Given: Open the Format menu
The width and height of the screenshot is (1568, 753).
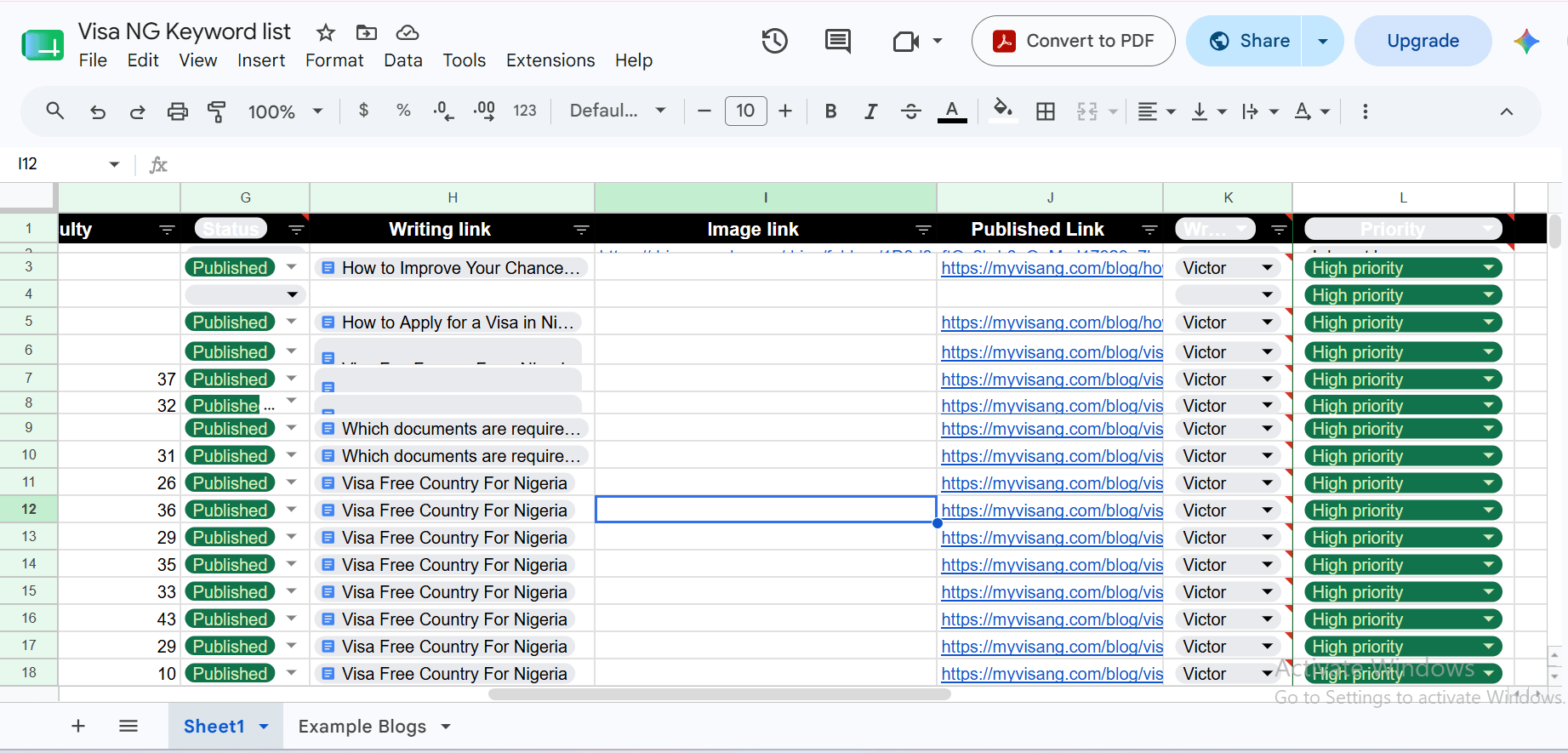Looking at the screenshot, I should point(334,60).
